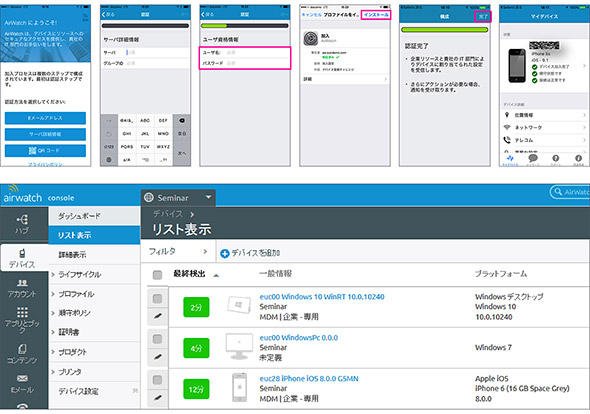Viewport: 590px width, 414px height.
Task: Click the パスワード input field
Action: (x=245, y=63)
